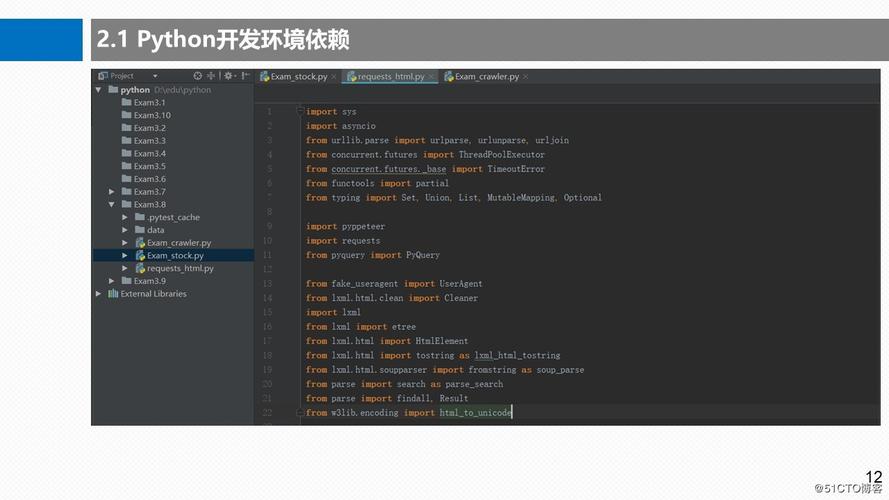This screenshot has height=500, width=889.
Task: Click the requests_html.py Python icon in tree
Action: [140, 268]
